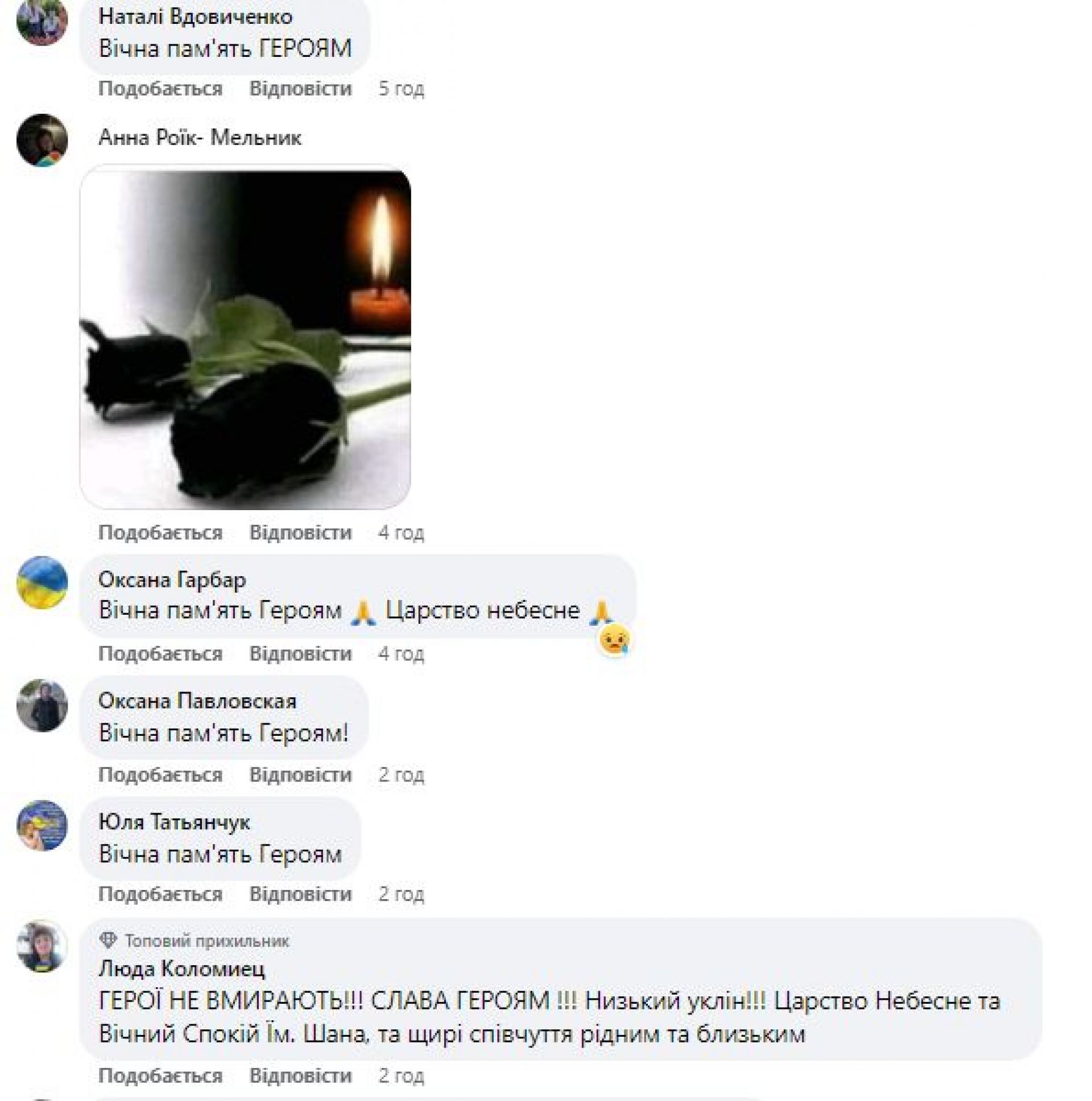Click the 5 год timestamp on the first comment
1092x1101 pixels.
pyautogui.click(x=401, y=89)
